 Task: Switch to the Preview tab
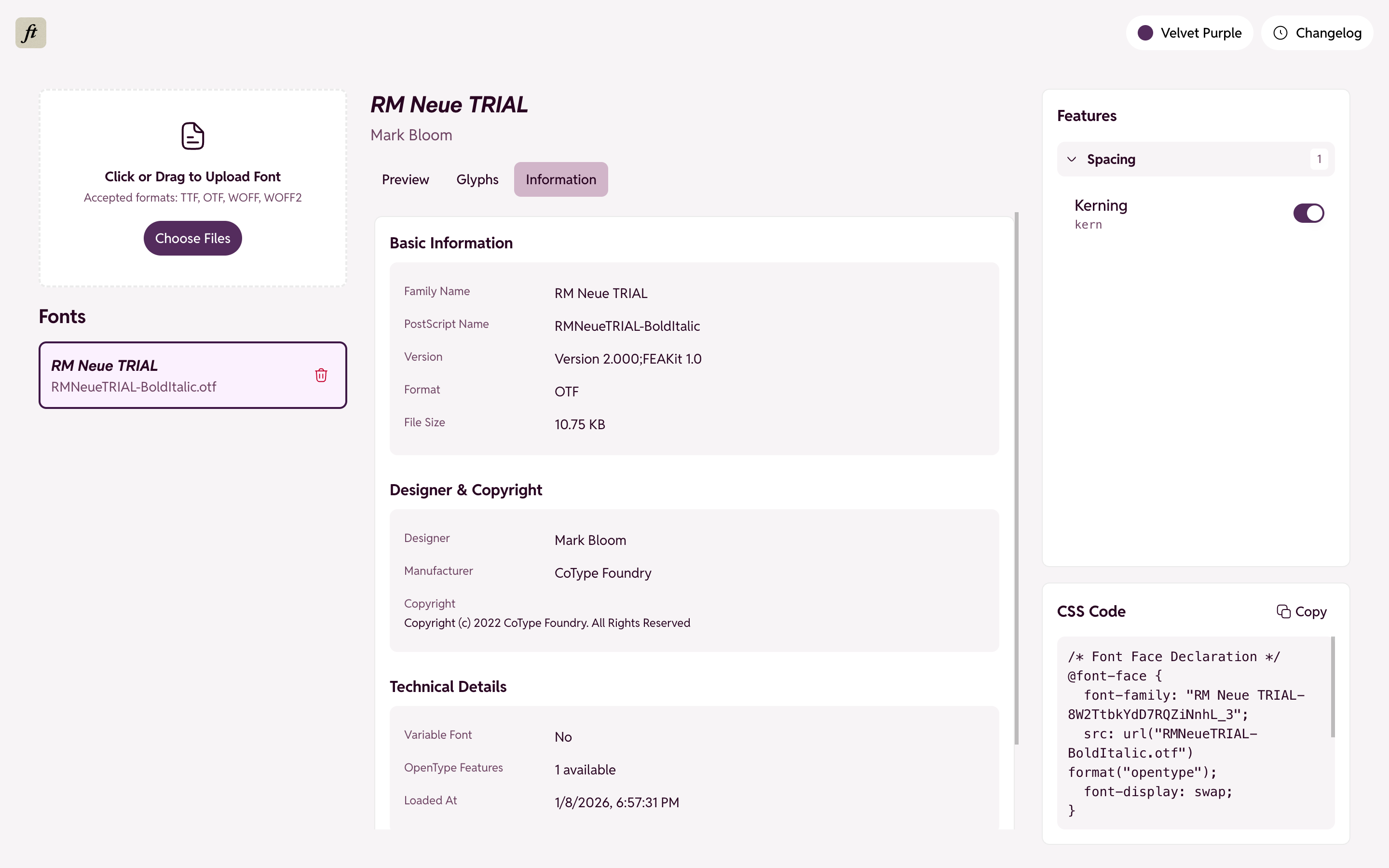click(x=405, y=179)
